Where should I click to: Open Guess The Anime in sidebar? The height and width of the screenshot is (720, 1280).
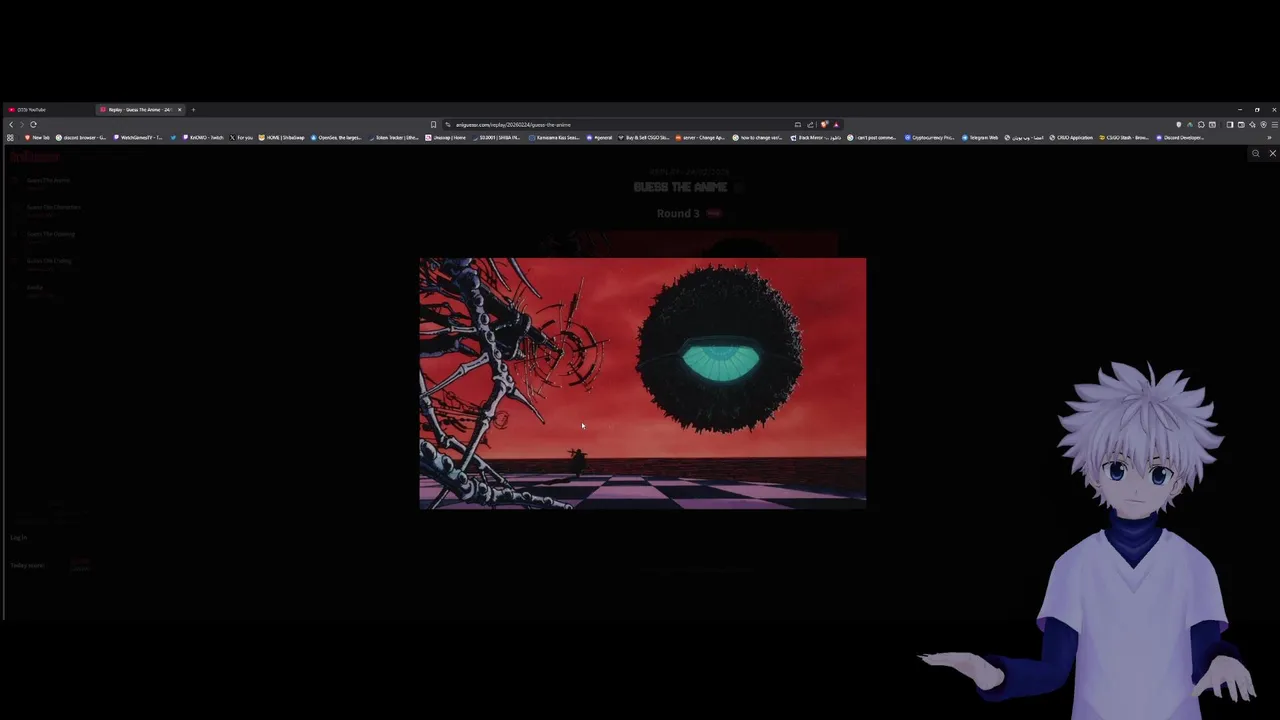pos(48,180)
